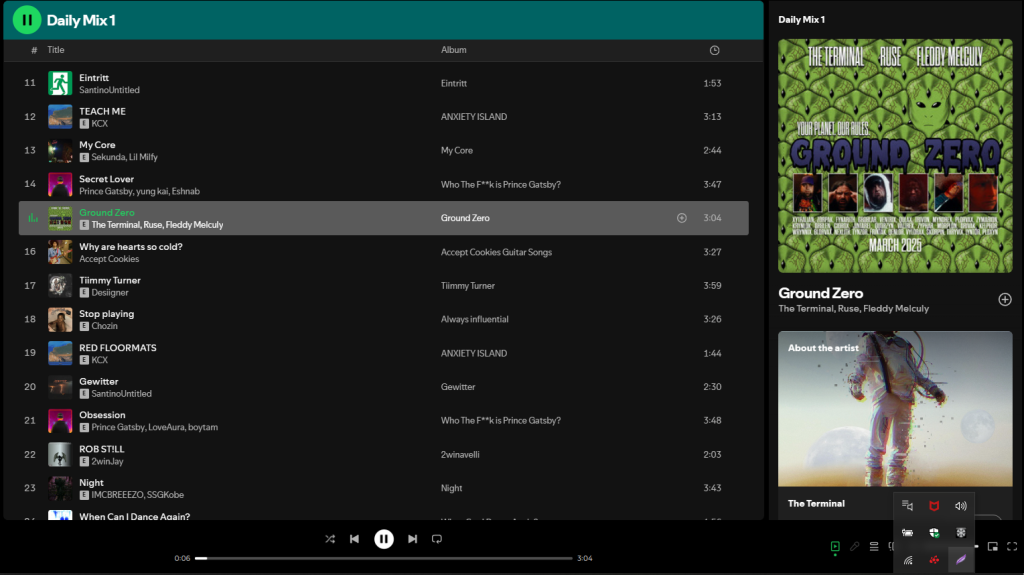The height and width of the screenshot is (575, 1024).
Task: Open McAfee icon in system tray
Action: point(934,506)
